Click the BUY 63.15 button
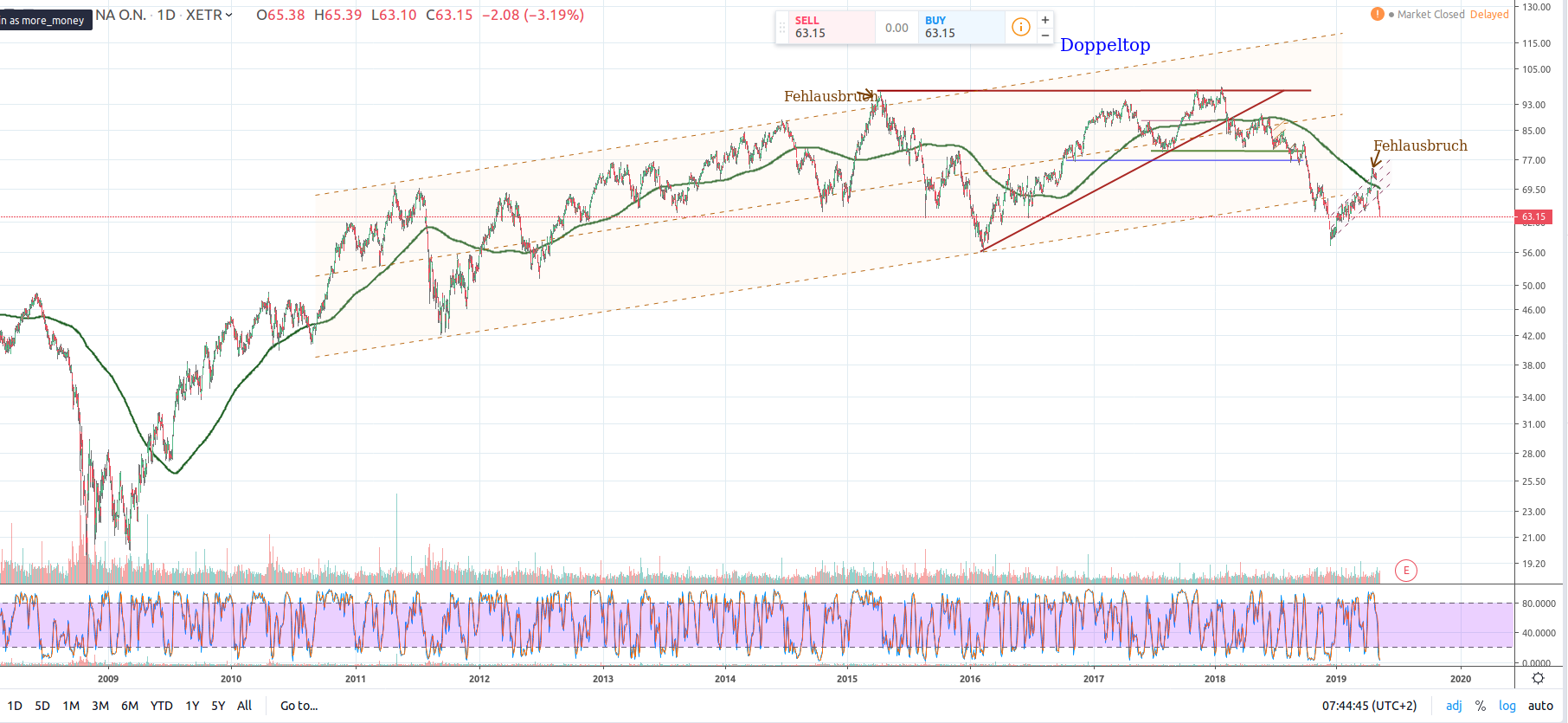Viewport: 1568px width, 723px height. tap(961, 27)
